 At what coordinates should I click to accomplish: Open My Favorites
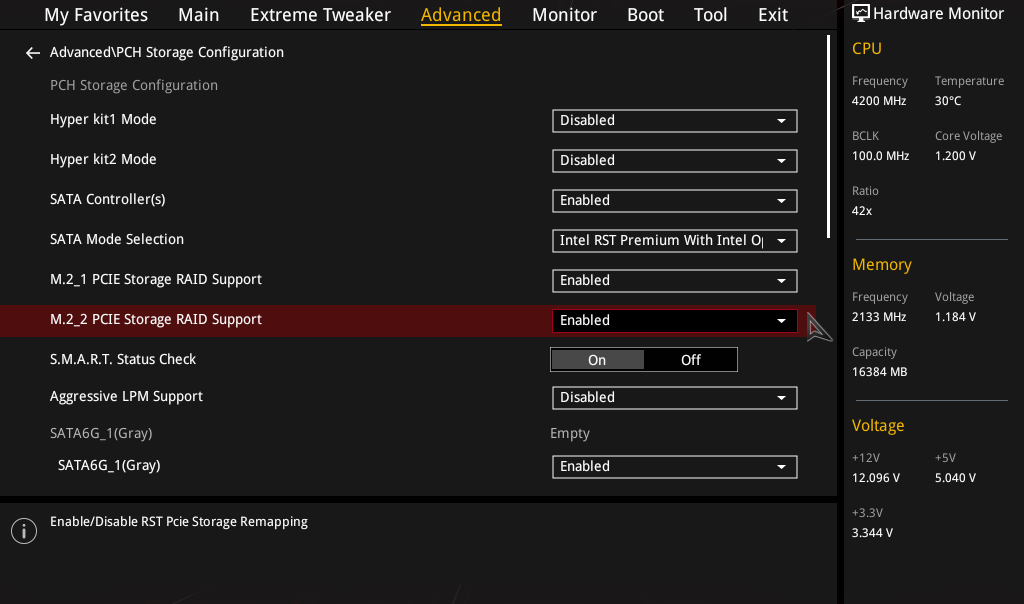pos(95,14)
